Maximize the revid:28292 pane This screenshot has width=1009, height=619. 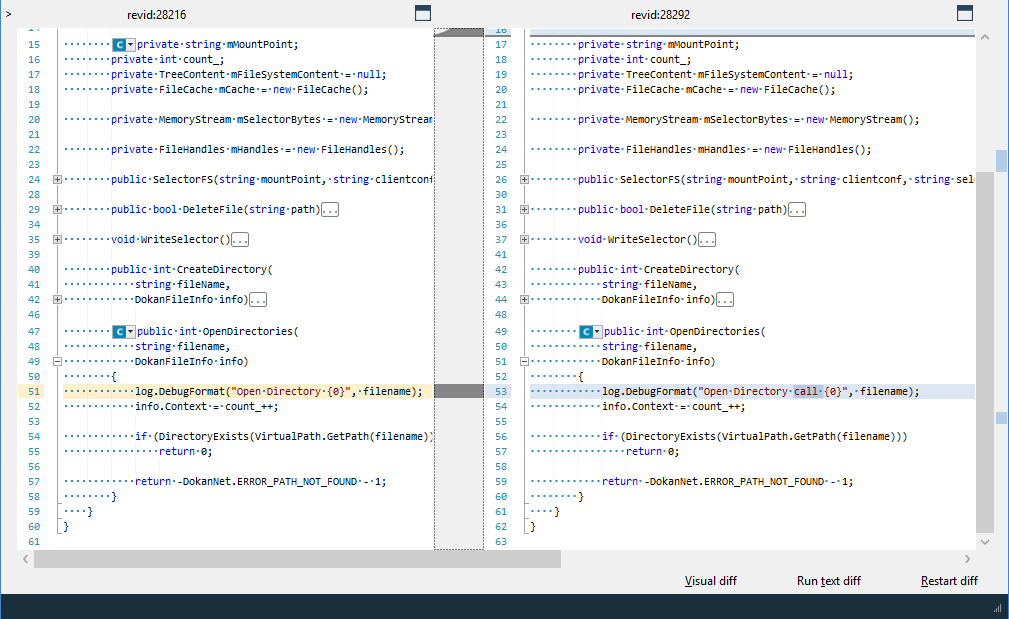pyautogui.click(x=965, y=13)
